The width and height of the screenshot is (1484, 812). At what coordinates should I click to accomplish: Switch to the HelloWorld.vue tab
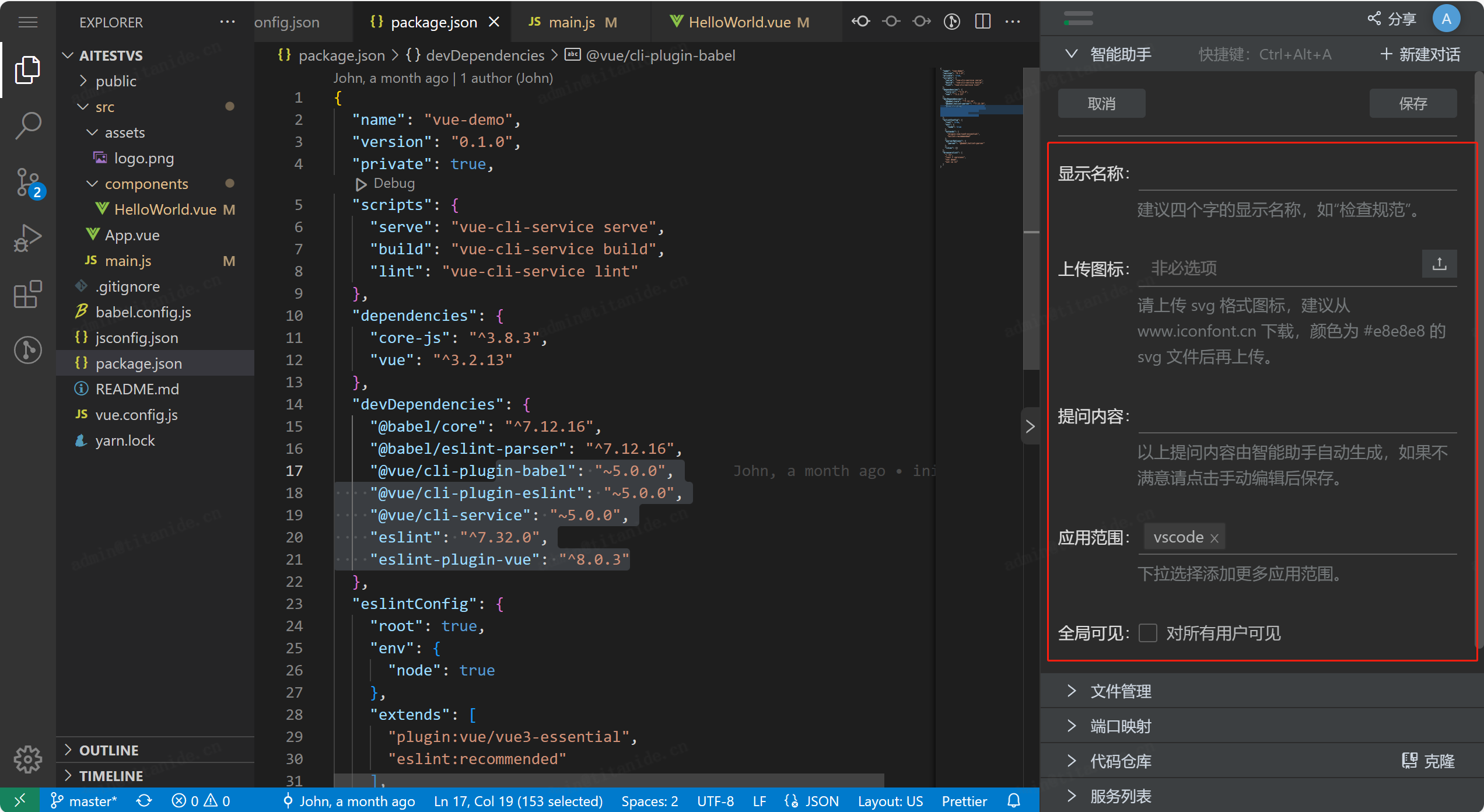pos(739,22)
